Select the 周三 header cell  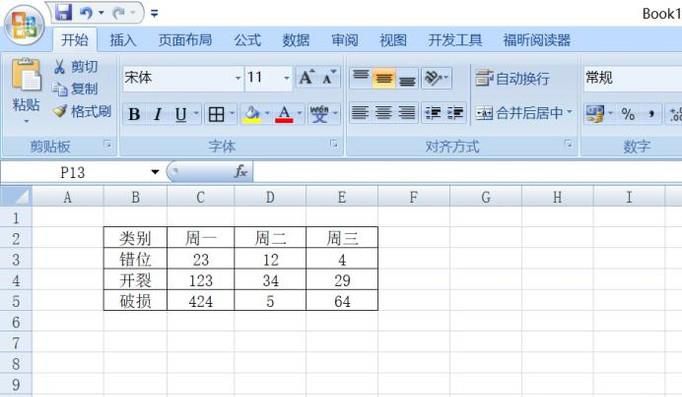(342, 238)
